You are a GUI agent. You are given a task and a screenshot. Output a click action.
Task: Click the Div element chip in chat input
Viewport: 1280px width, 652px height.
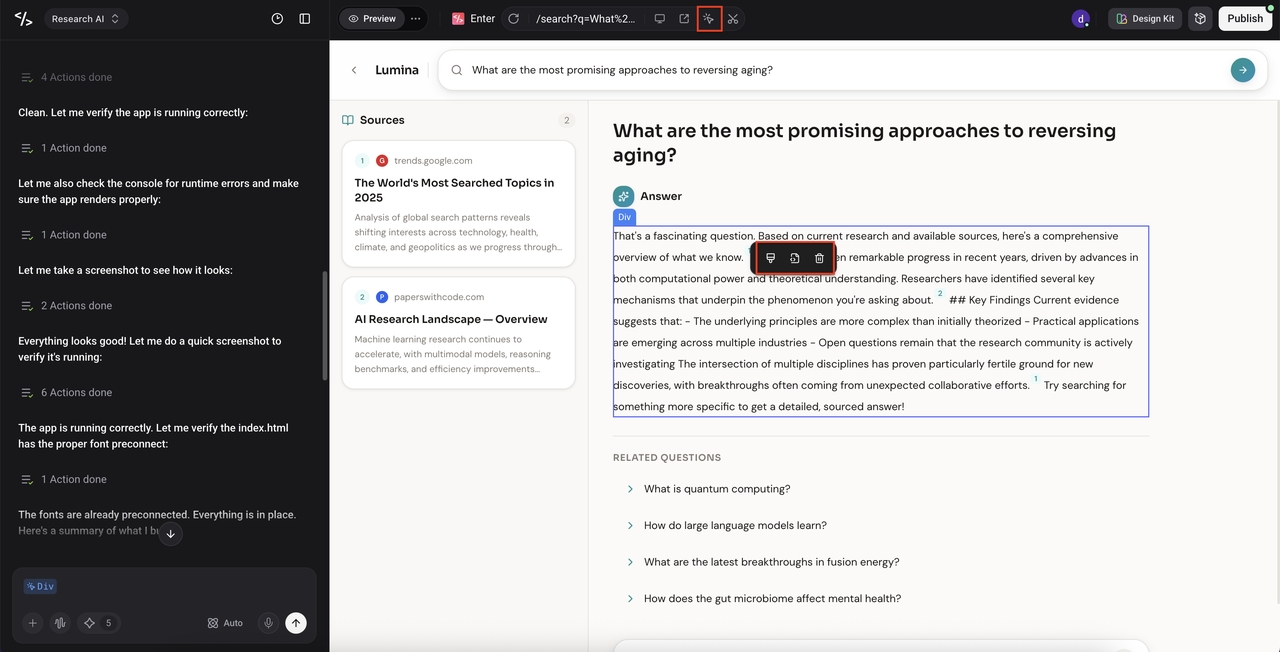(x=40, y=587)
